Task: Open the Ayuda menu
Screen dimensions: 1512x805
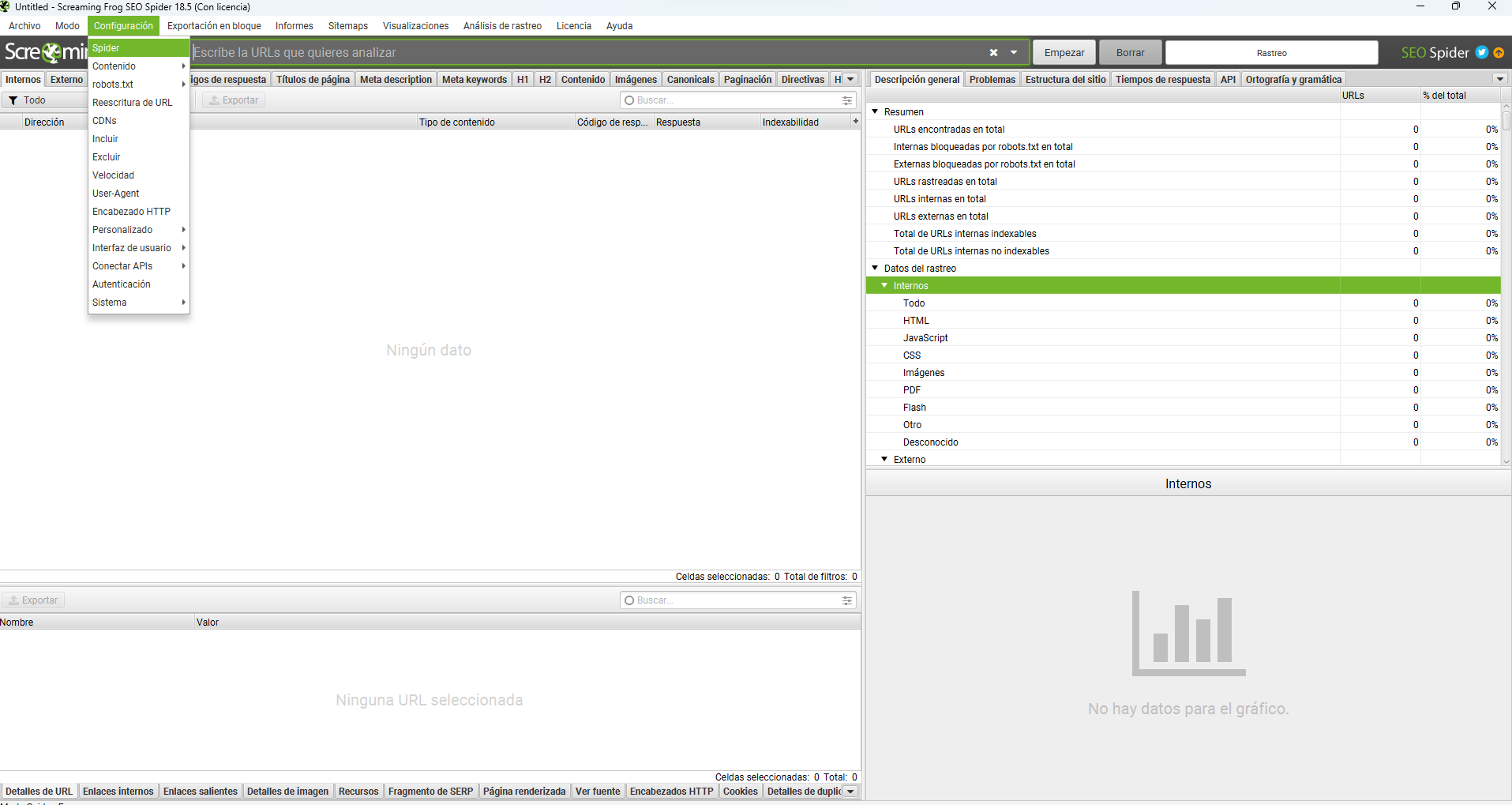Action: (x=620, y=26)
